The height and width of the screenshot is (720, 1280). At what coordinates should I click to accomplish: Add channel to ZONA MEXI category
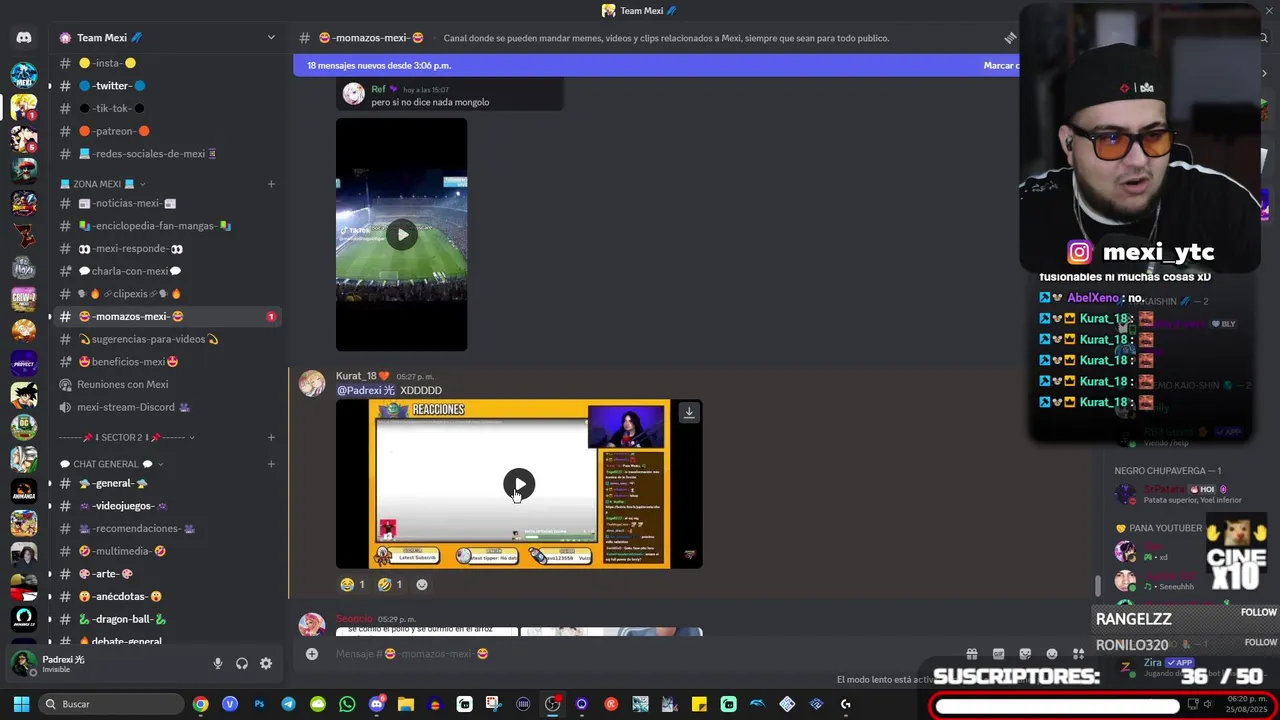271,184
